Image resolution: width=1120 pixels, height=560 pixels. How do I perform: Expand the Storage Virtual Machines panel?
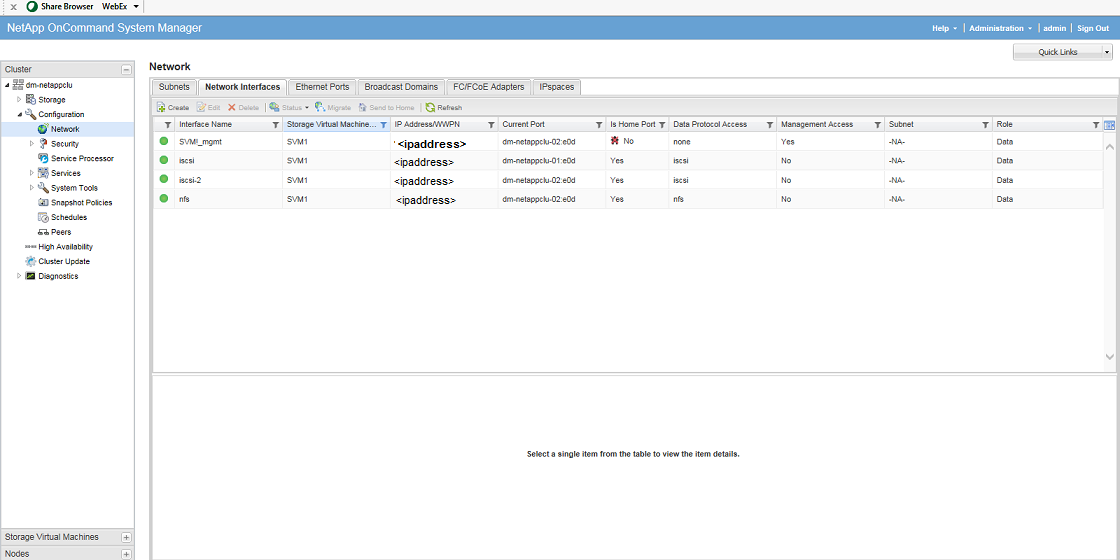pos(126,537)
